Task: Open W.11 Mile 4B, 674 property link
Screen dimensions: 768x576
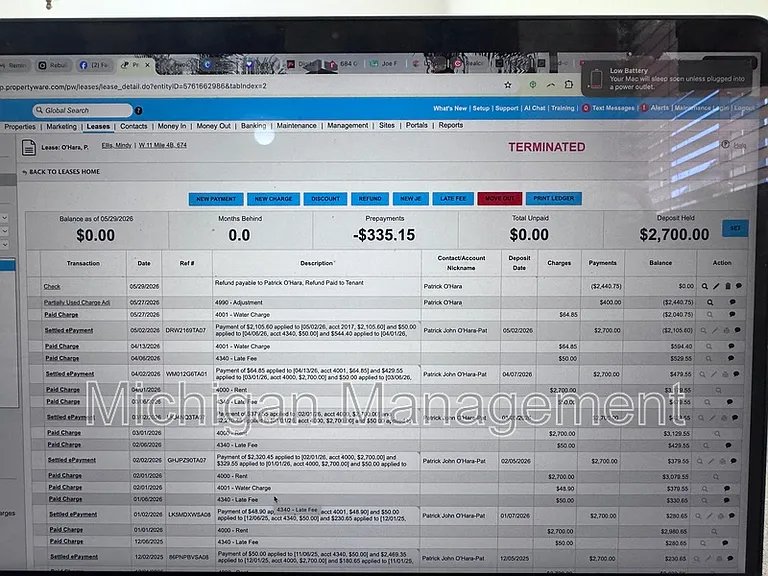Action: 163,145
